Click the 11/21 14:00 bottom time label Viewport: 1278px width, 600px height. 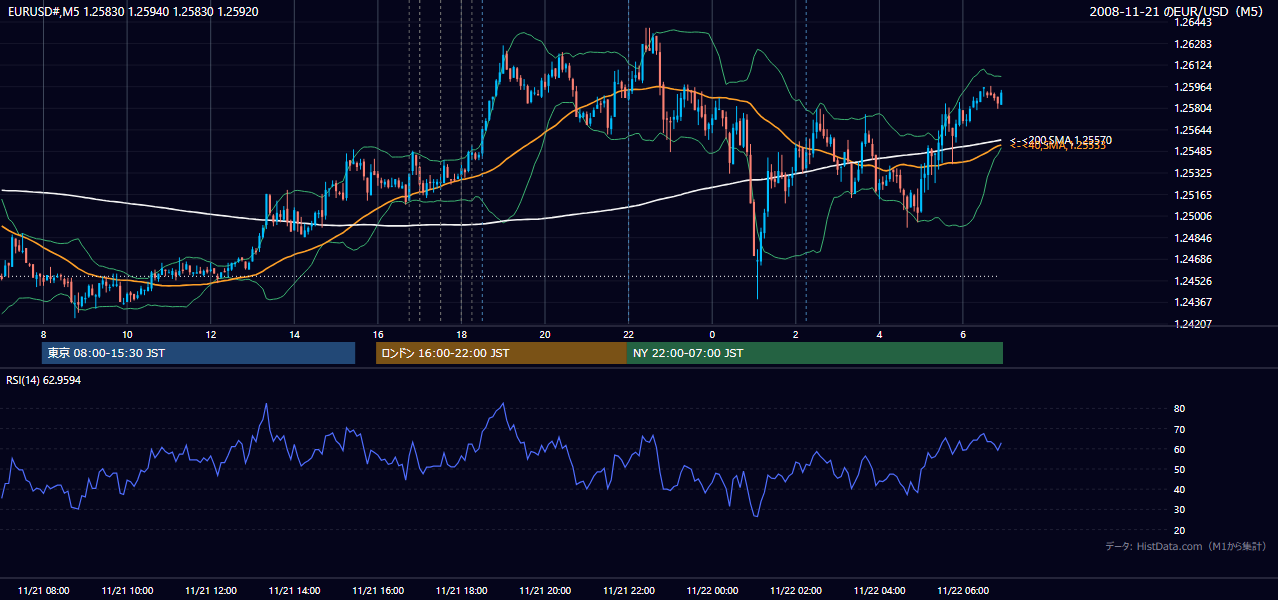click(295, 591)
